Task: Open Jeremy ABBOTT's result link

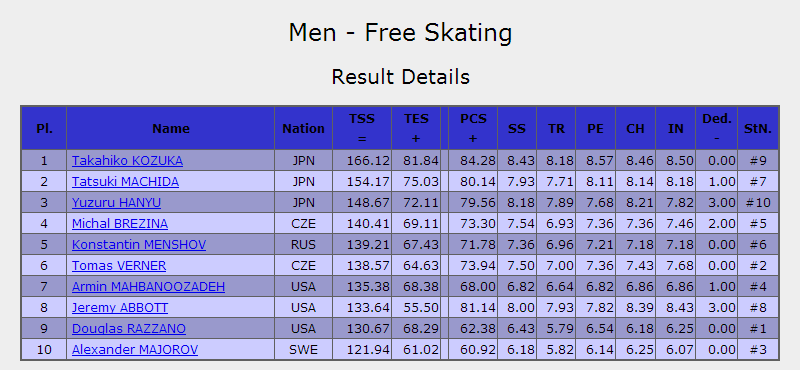Action: coord(120,308)
